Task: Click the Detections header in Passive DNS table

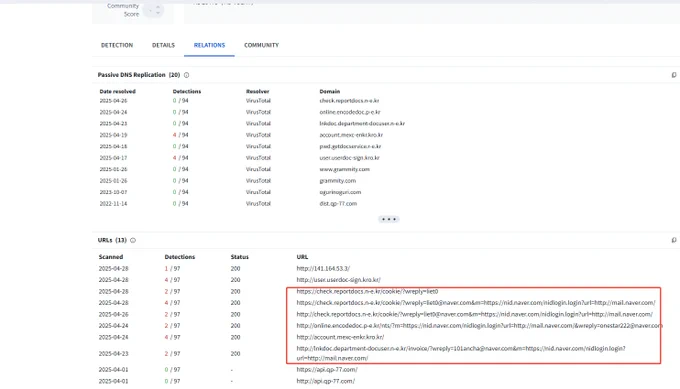Action: (187, 92)
